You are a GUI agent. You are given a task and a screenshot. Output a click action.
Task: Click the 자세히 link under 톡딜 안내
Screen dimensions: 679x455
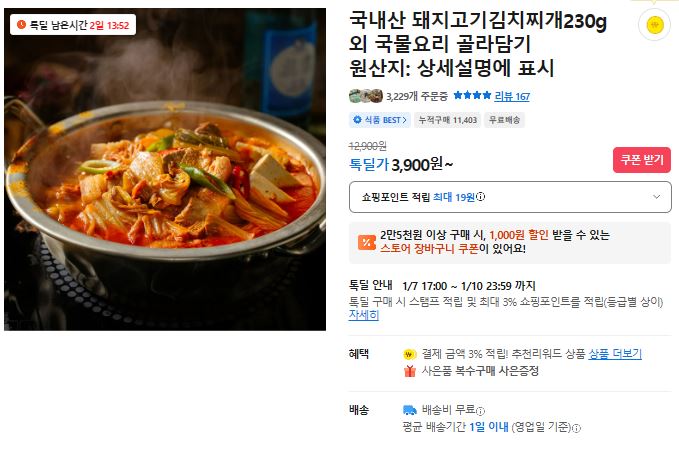click(x=364, y=315)
